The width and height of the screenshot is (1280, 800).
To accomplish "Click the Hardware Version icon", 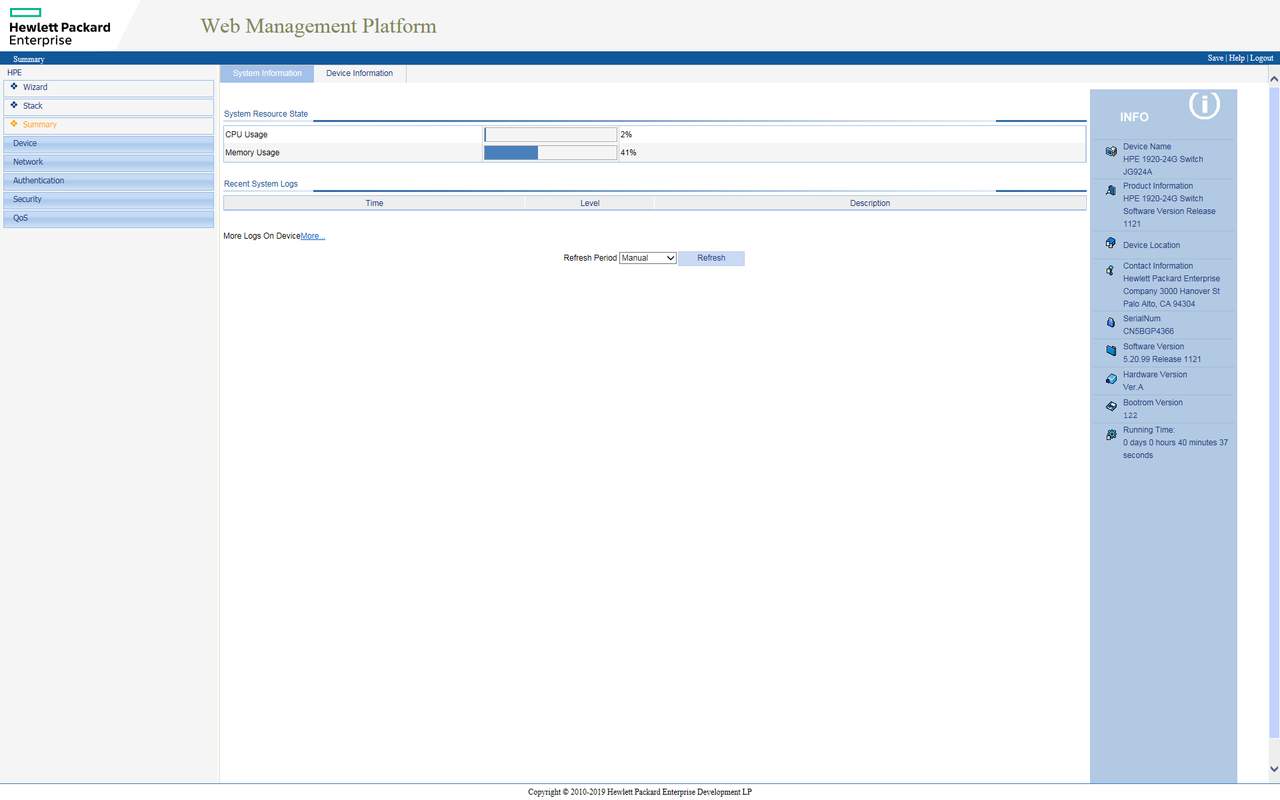I will click(1111, 379).
